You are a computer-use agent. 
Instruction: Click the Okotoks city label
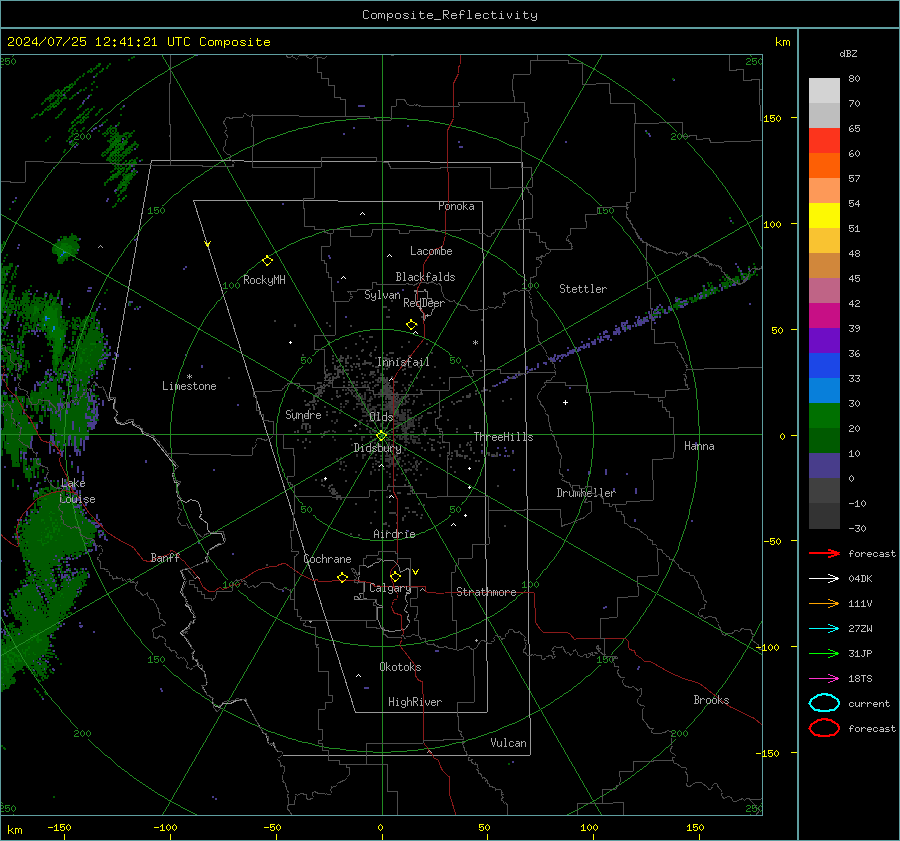click(400, 668)
